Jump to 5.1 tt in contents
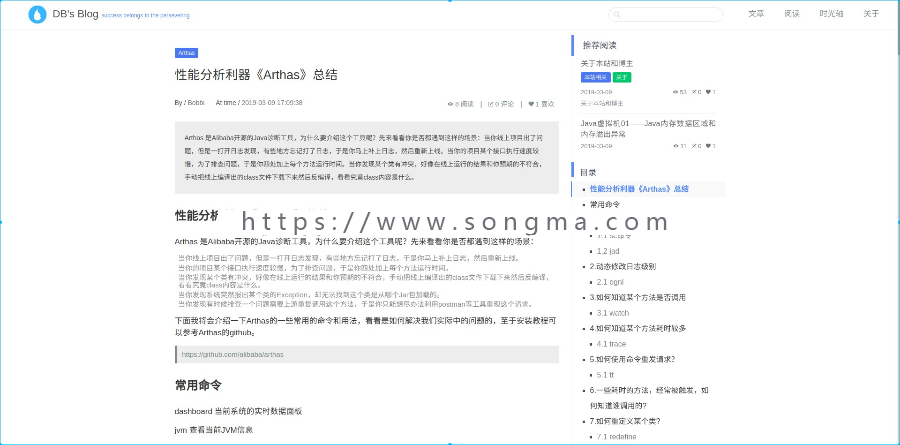The image size is (900, 445). (x=606, y=375)
